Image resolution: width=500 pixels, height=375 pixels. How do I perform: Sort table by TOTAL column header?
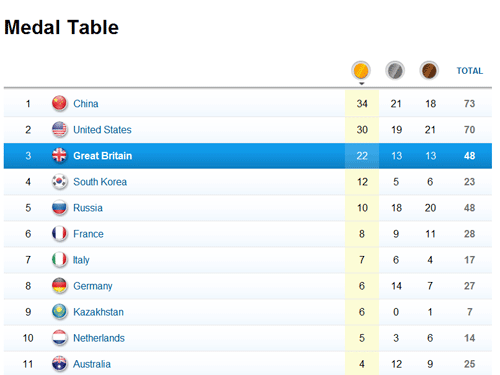pos(470,71)
